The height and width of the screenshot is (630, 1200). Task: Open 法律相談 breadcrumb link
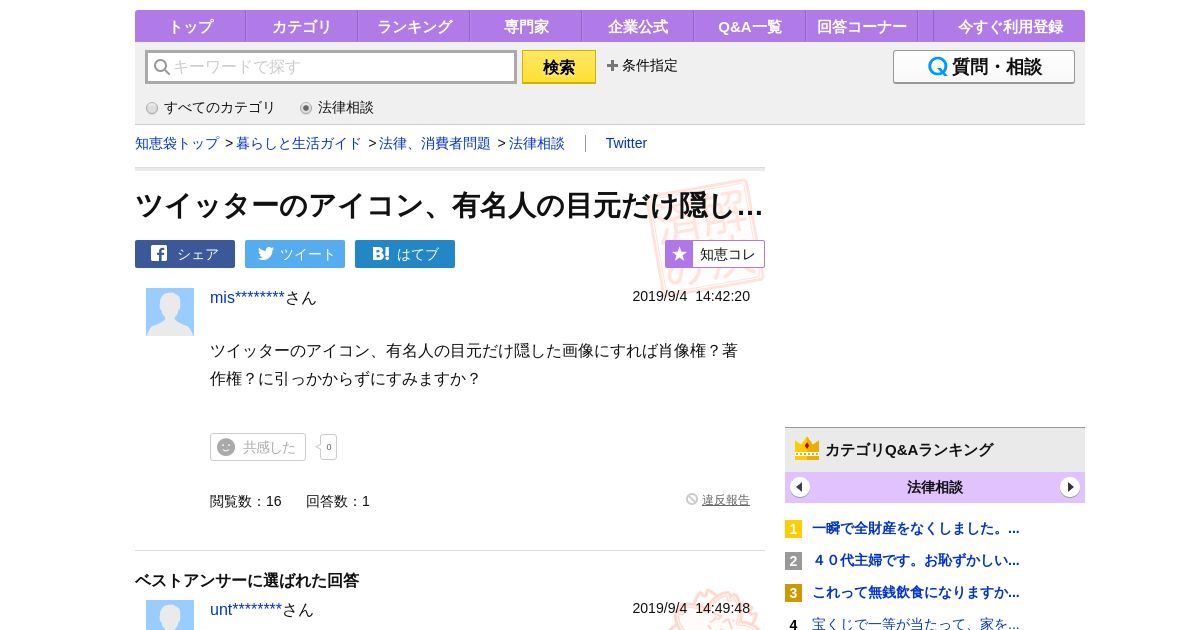pos(537,143)
